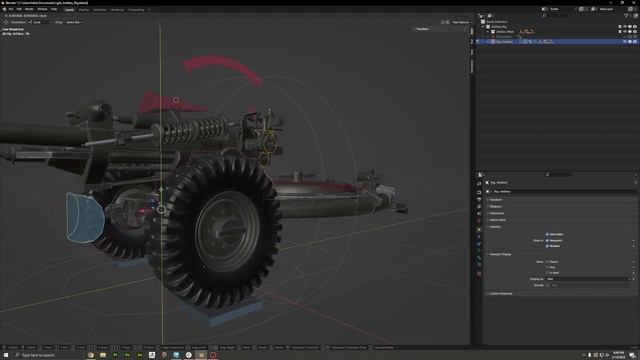Screen dimensions: 640x360
Task: Open the Scene properties tab
Action: tap(479, 213)
